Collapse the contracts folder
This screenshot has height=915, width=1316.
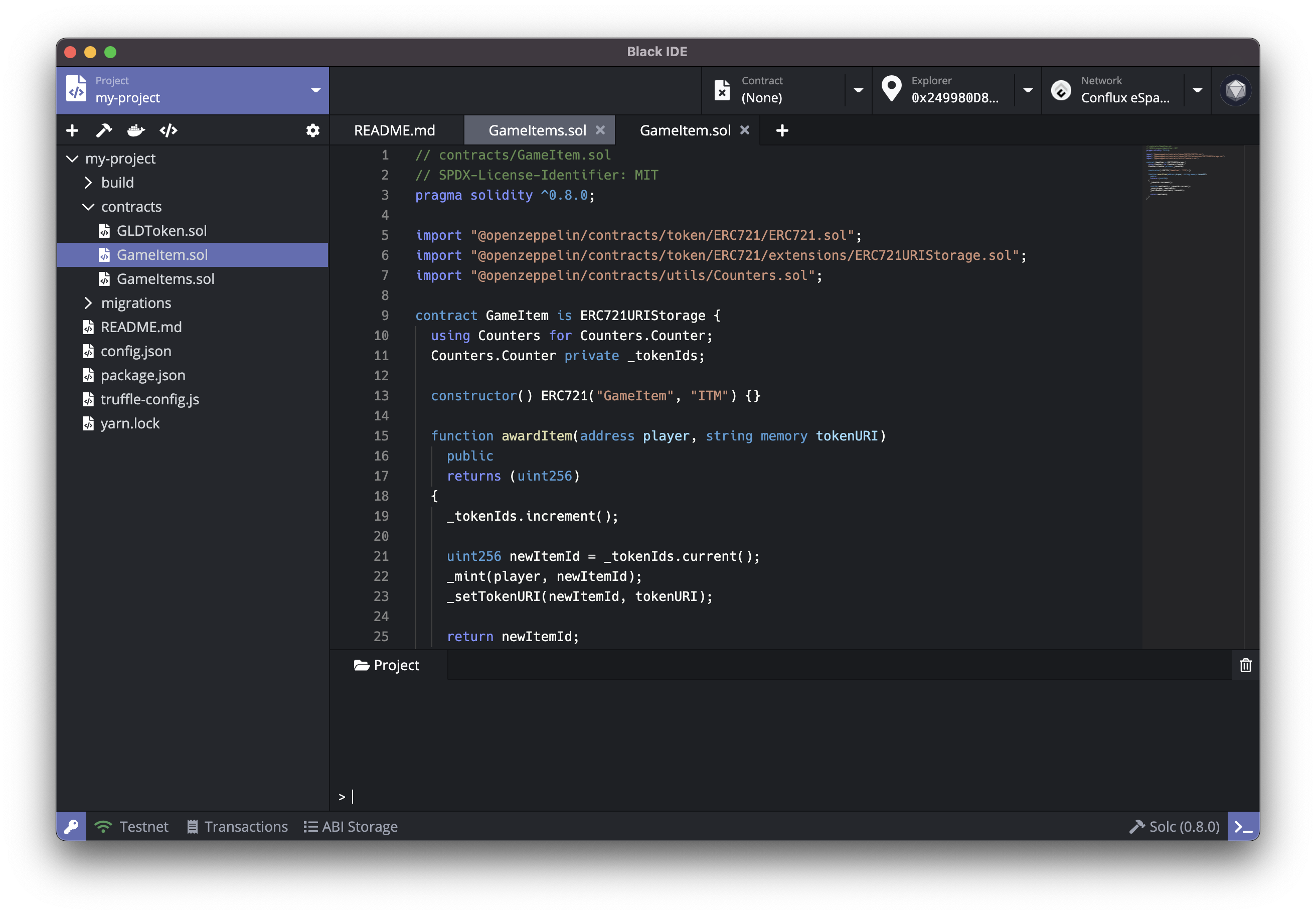click(x=88, y=207)
